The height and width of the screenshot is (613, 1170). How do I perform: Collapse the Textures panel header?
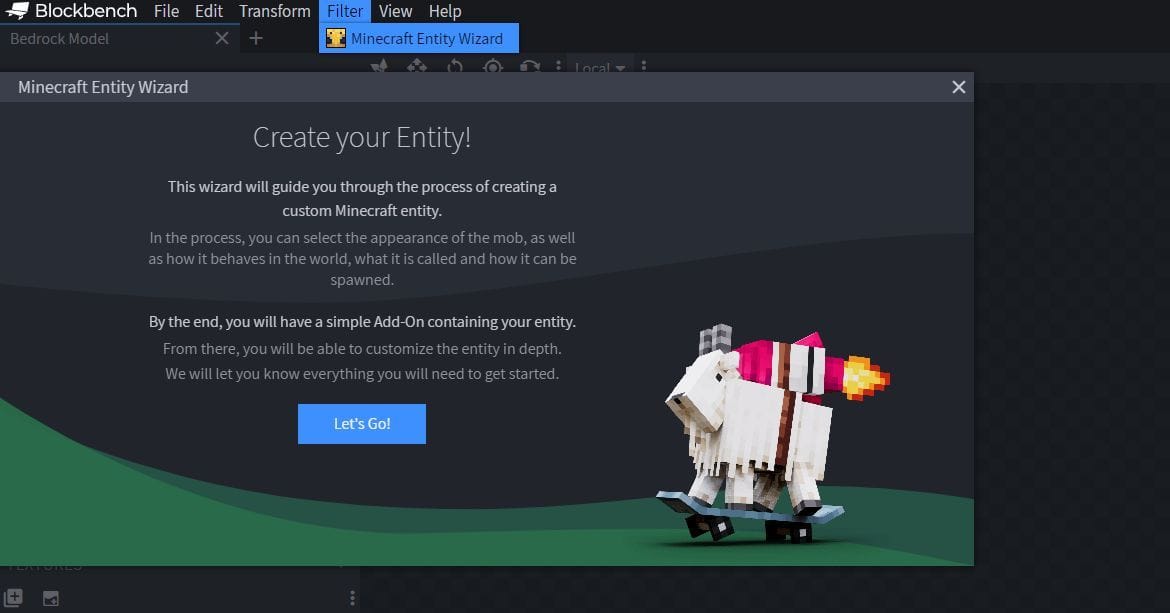[45, 565]
